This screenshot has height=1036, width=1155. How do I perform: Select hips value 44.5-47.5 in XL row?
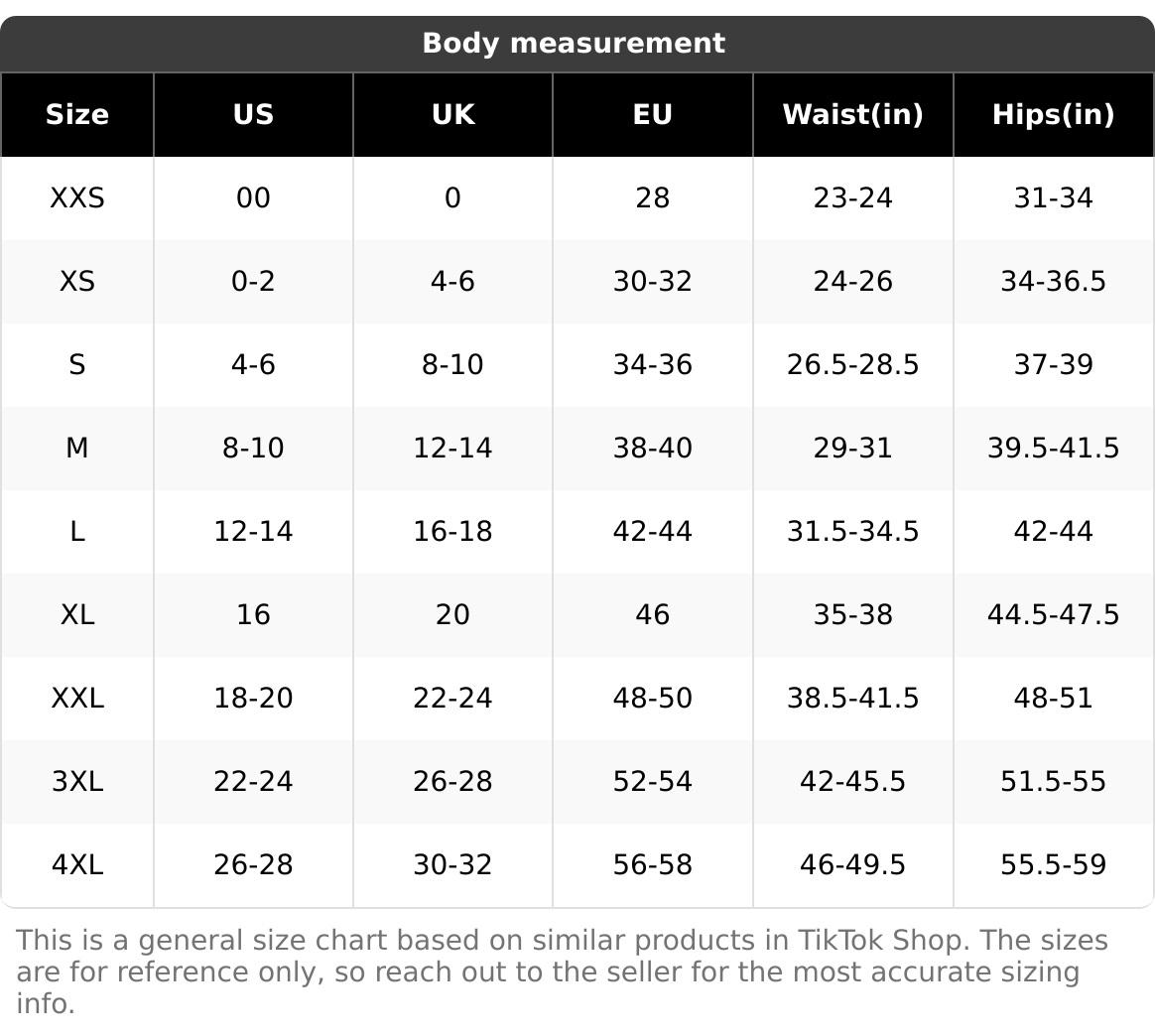pyautogui.click(x=1053, y=615)
